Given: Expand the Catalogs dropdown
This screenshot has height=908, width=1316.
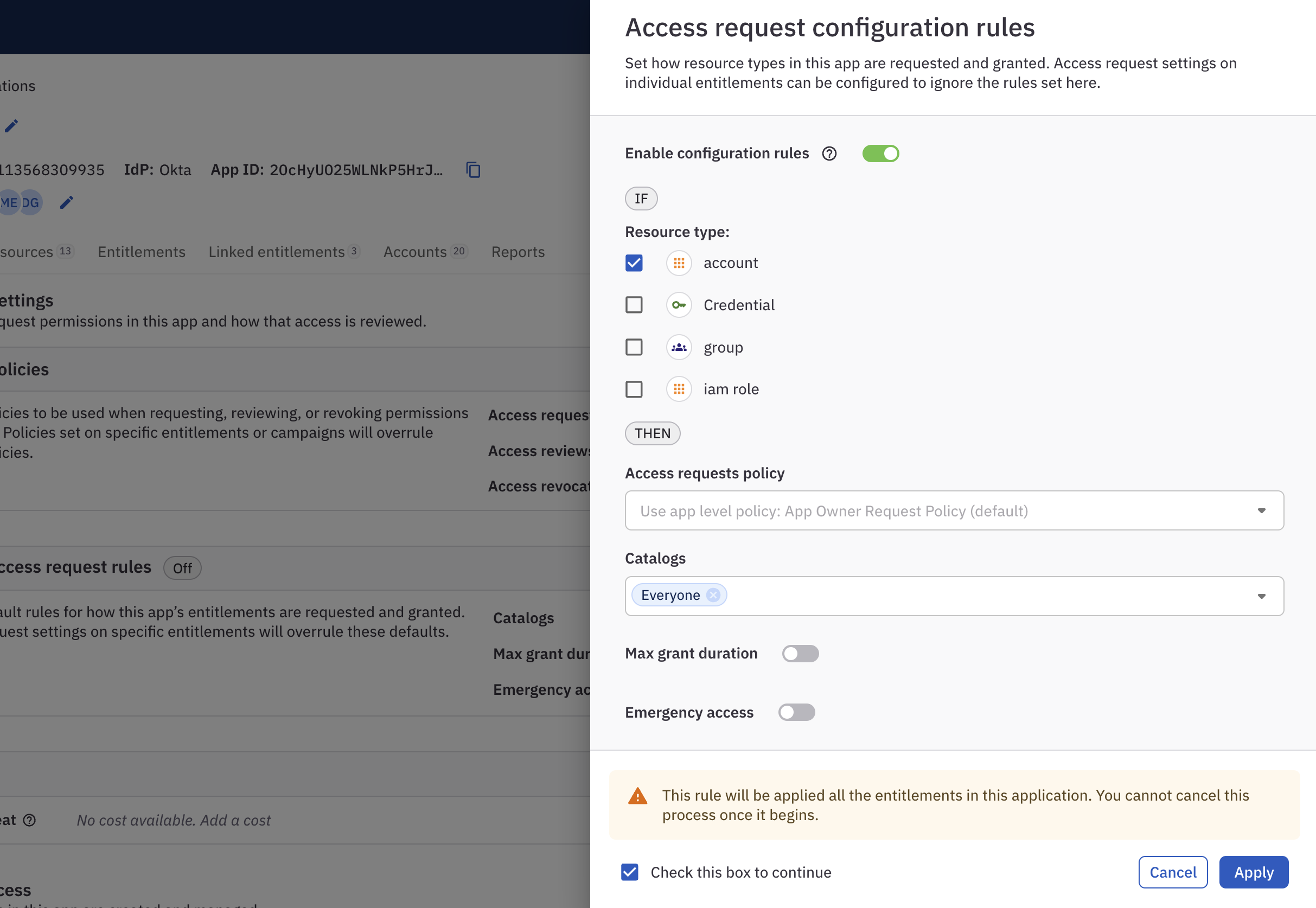Looking at the screenshot, I should [x=1261, y=595].
